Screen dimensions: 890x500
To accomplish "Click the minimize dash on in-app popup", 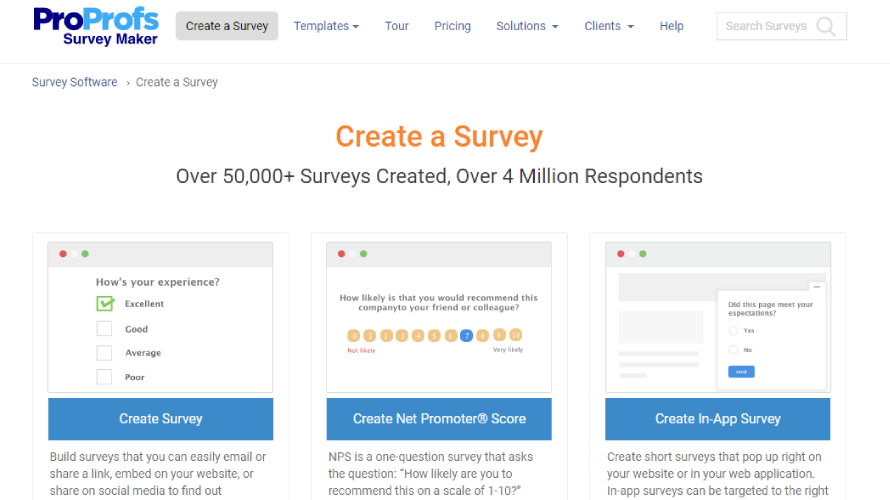I will 817,287.
